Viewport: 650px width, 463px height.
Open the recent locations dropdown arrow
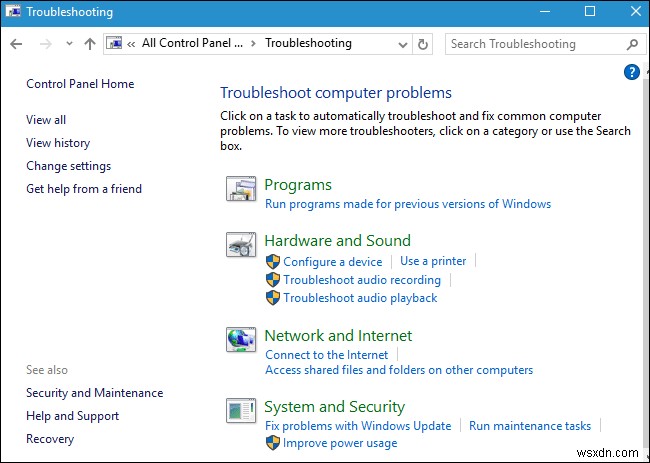pos(69,44)
